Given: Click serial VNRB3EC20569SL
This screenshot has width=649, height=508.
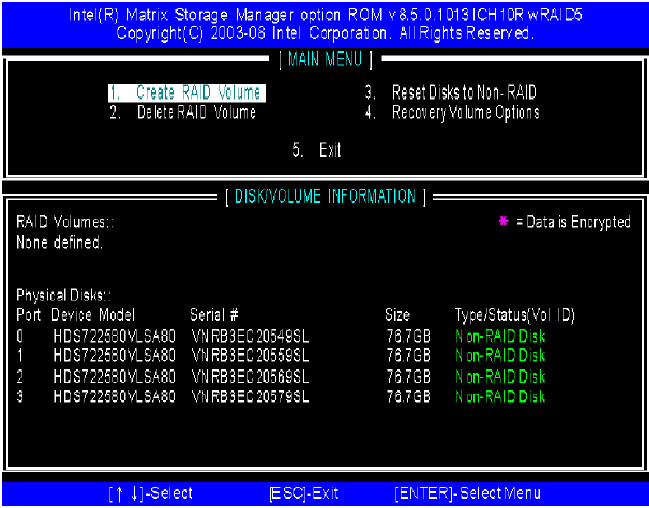Looking at the screenshot, I should coord(250,377).
